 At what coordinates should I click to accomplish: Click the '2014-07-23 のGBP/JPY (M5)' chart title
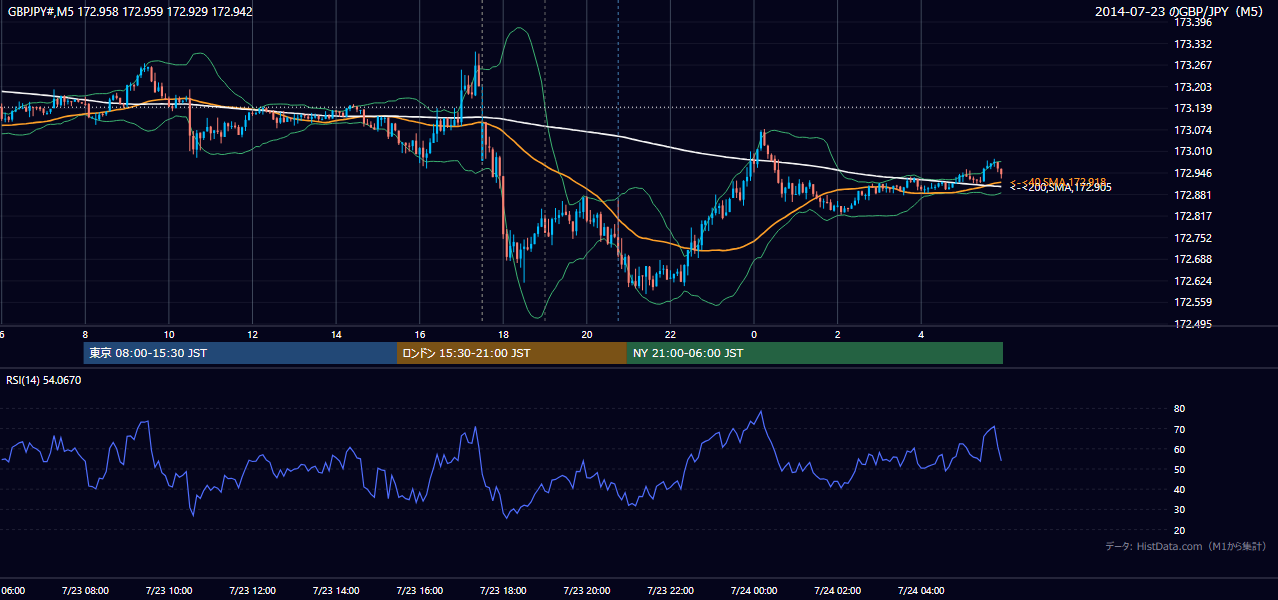coord(1179,12)
